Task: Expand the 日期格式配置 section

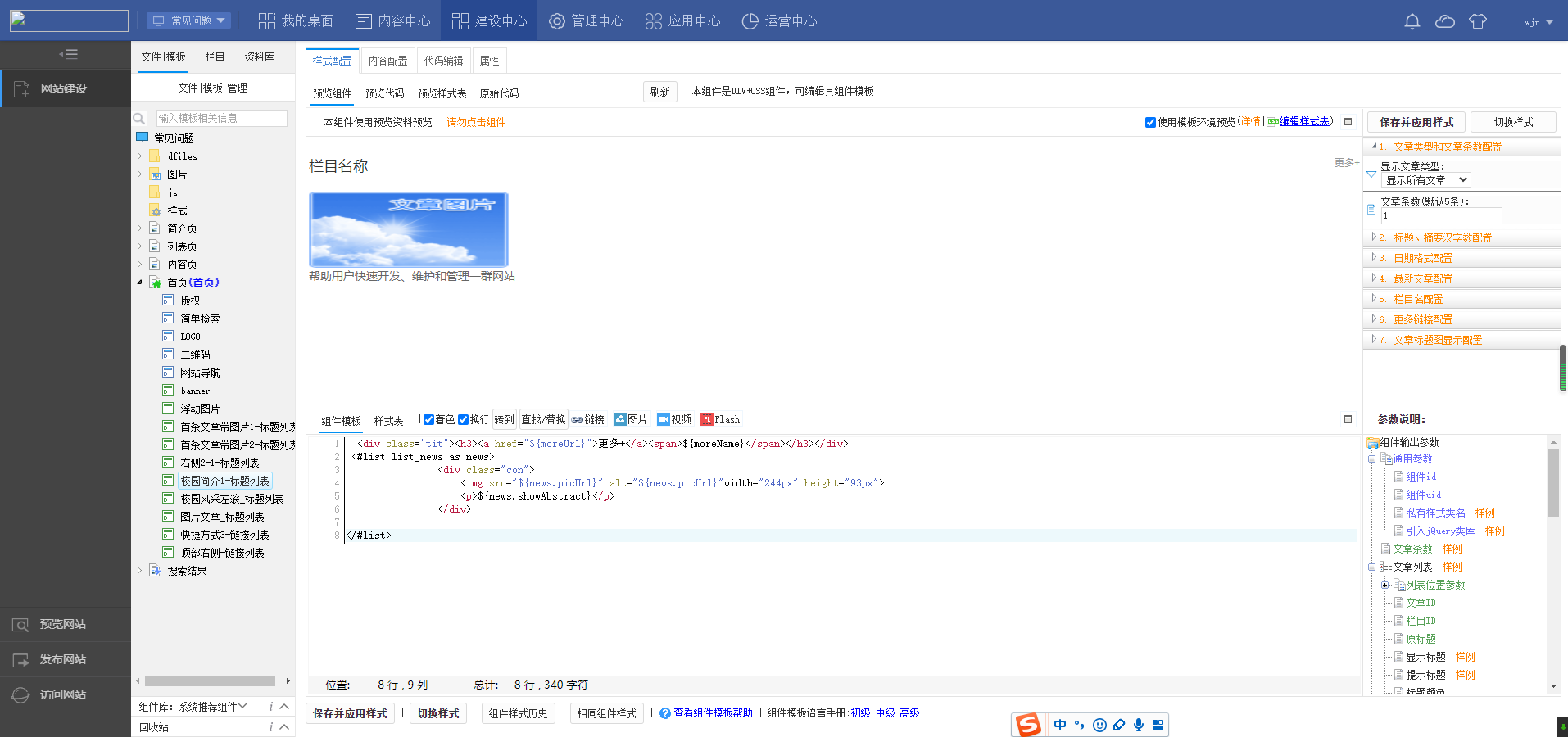Action: [1422, 258]
